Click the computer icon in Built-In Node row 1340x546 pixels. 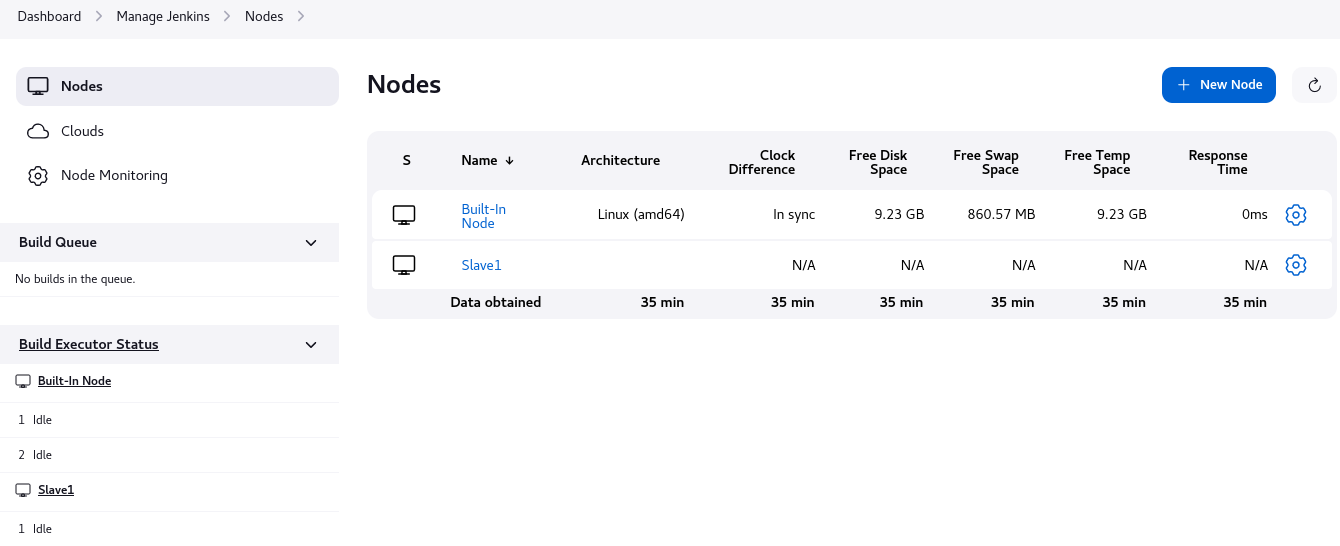click(404, 215)
